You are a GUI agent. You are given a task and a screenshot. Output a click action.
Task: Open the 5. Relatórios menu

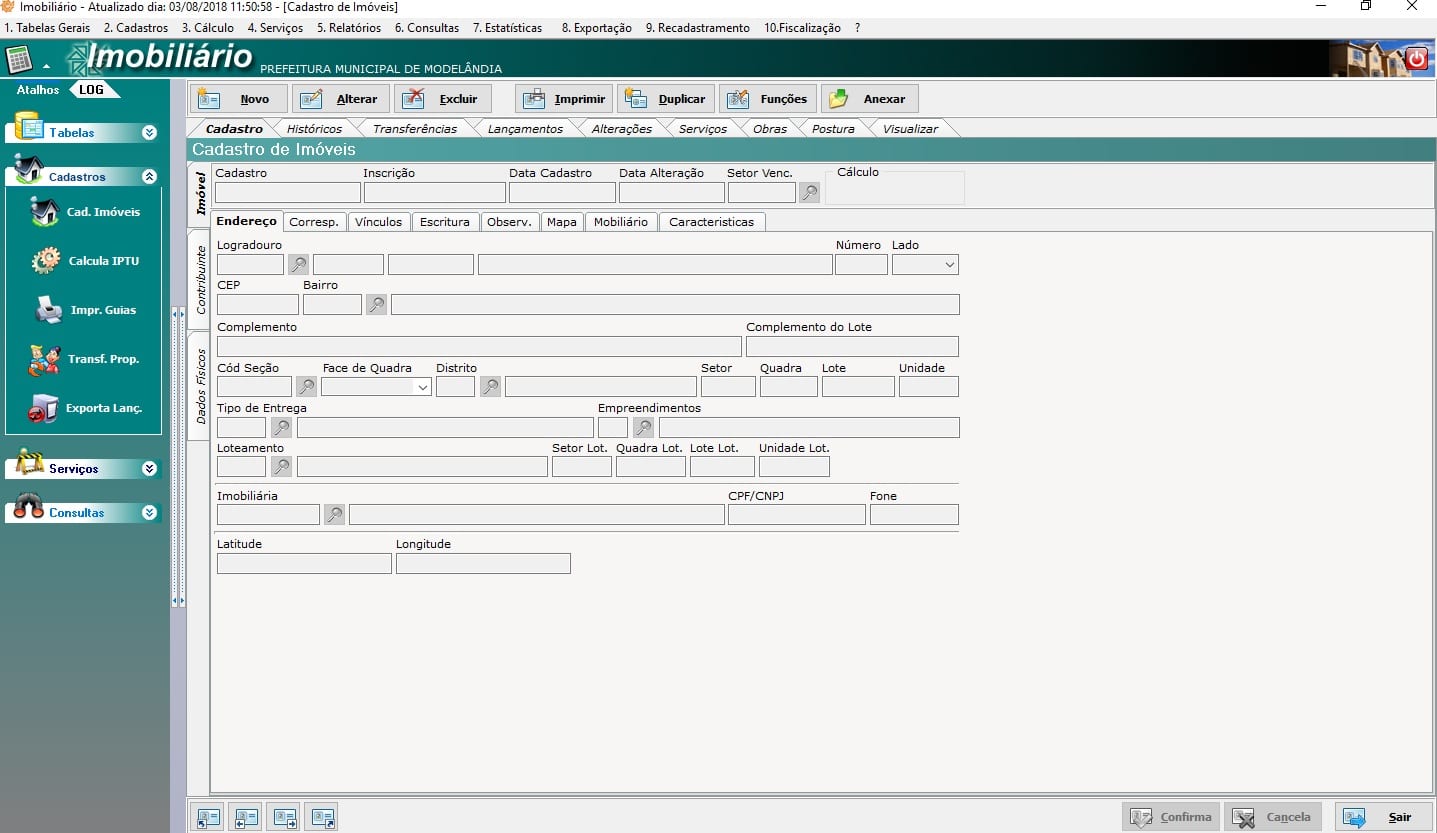pyautogui.click(x=348, y=28)
